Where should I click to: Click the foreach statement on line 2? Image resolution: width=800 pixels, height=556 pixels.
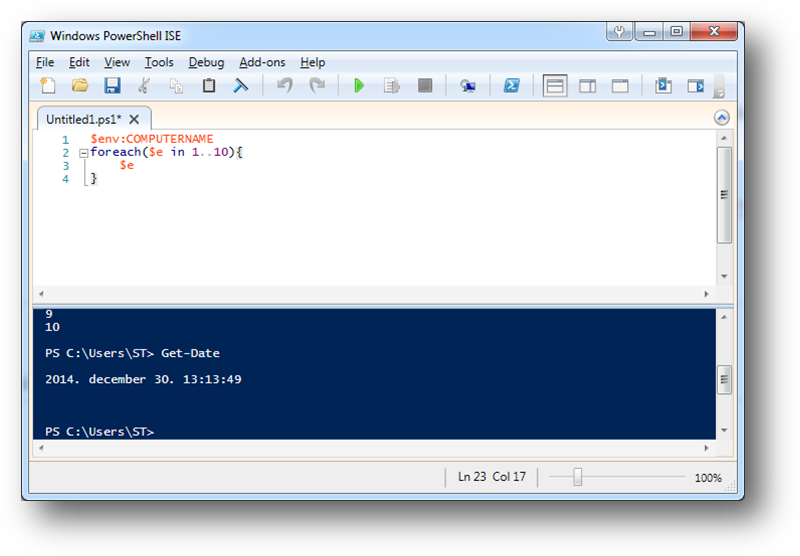click(166, 152)
